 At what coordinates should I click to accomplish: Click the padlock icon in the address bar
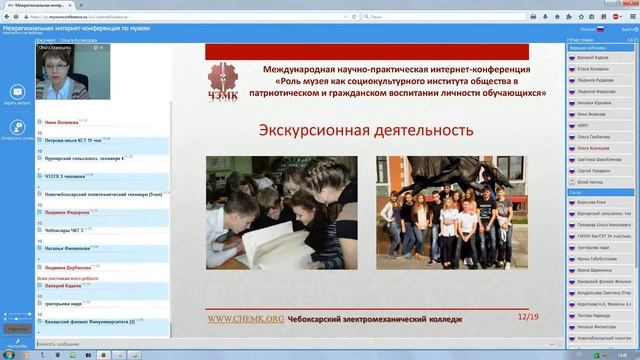pos(26,17)
